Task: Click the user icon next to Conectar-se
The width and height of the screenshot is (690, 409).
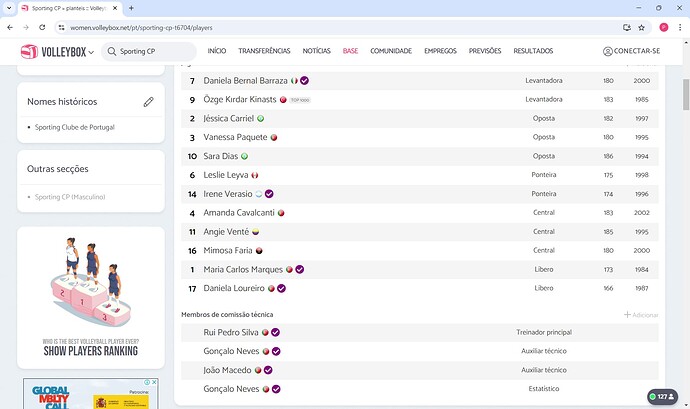Action: click(608, 51)
